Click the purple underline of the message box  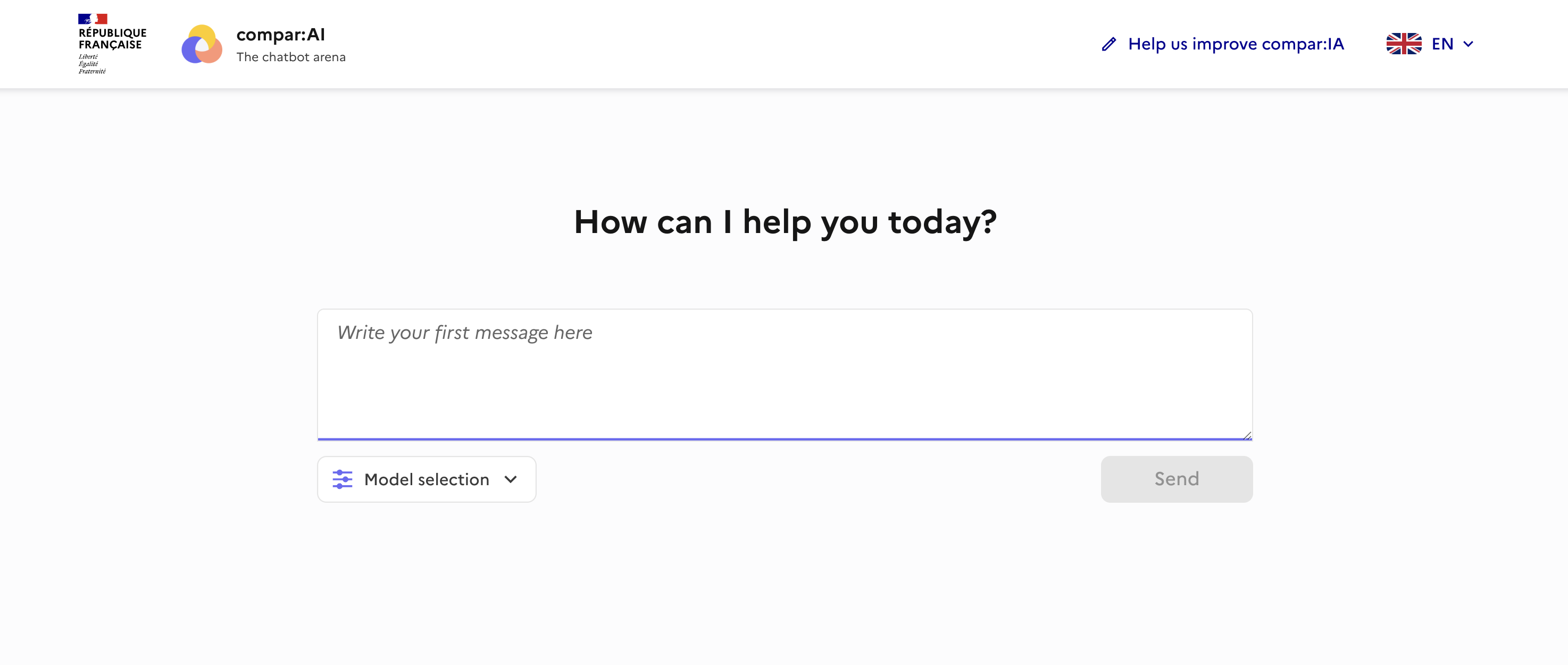coord(784,438)
